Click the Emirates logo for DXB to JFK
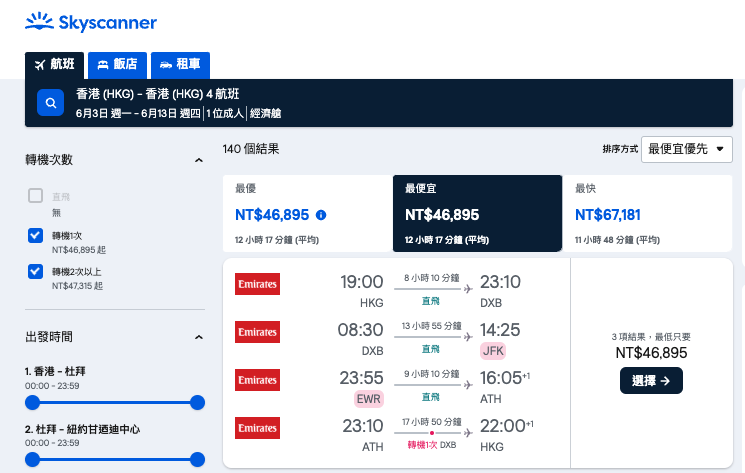Viewport: 745px width, 473px height. (x=258, y=332)
